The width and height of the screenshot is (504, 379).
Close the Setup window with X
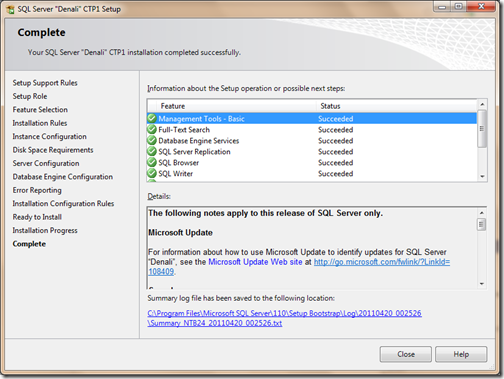click(x=481, y=7)
